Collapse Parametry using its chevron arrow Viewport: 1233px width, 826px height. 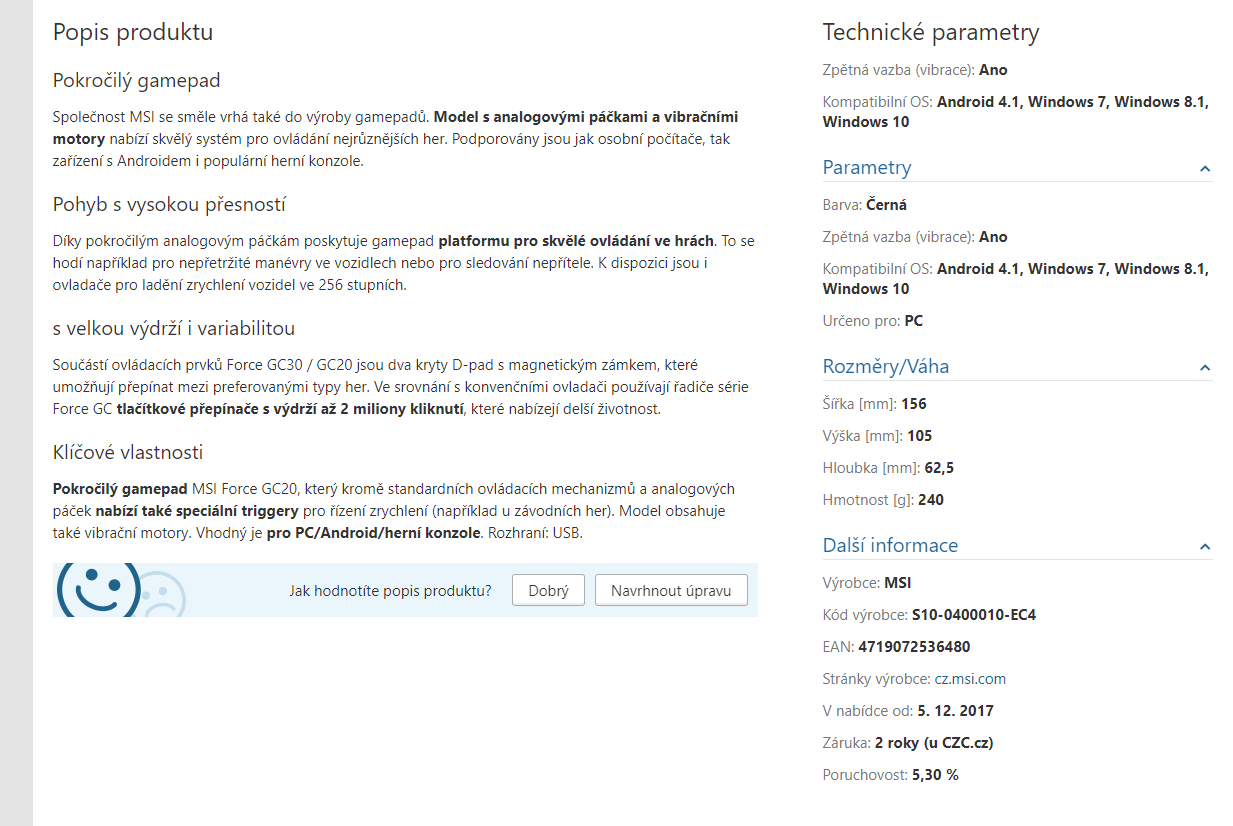pyautogui.click(x=1205, y=169)
